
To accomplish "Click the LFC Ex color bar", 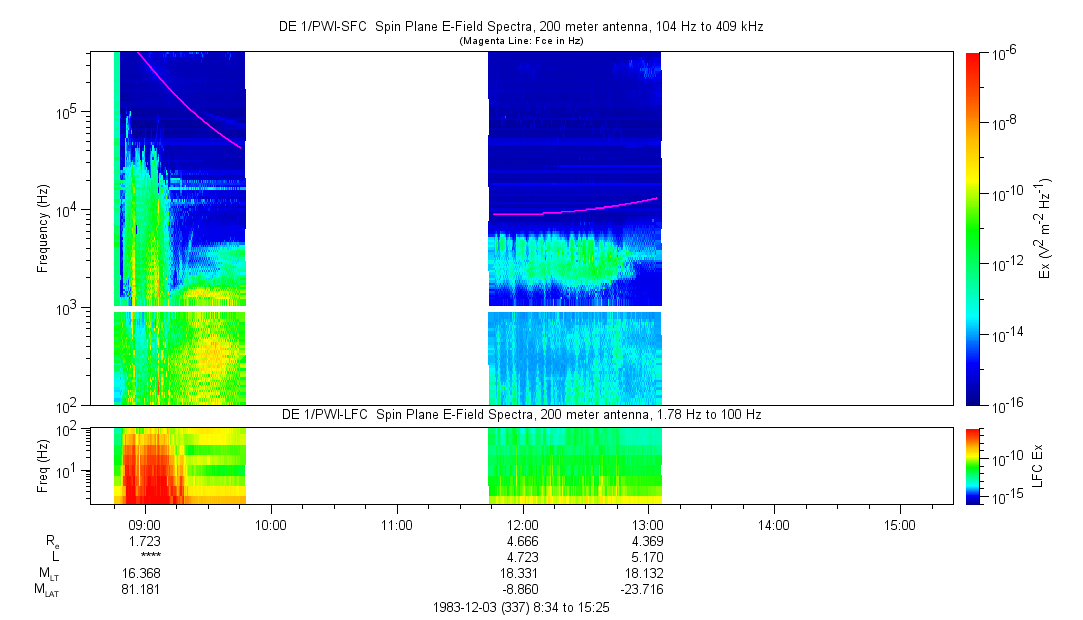I will coord(972,466).
